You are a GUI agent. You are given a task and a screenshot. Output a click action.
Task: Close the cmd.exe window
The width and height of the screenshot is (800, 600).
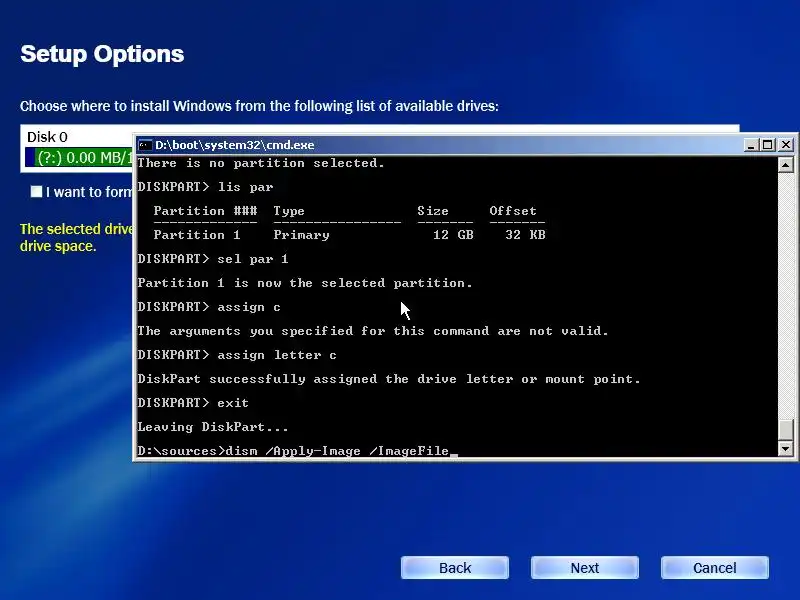786,145
